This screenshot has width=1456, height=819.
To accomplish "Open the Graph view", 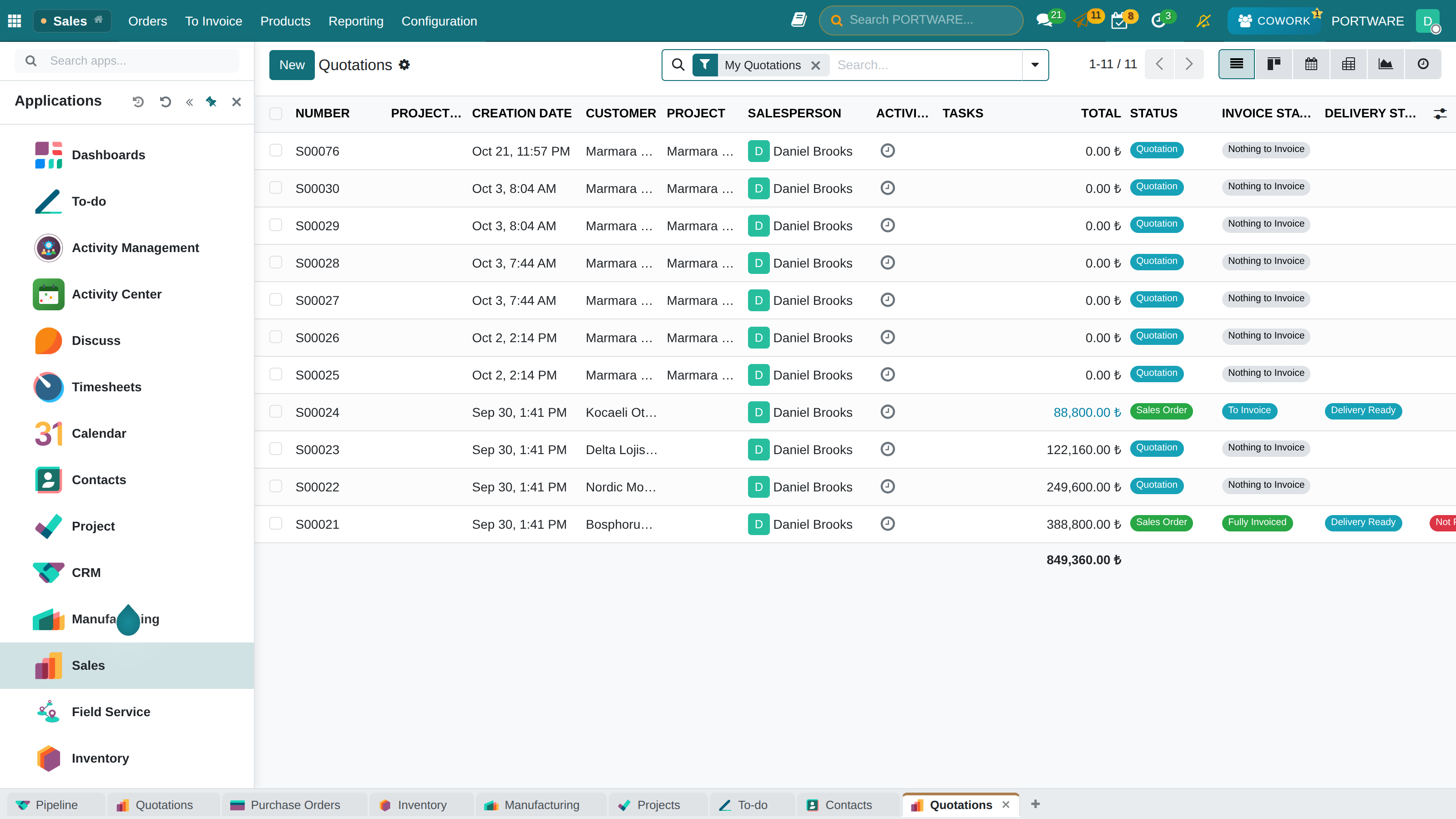I will (x=1385, y=65).
